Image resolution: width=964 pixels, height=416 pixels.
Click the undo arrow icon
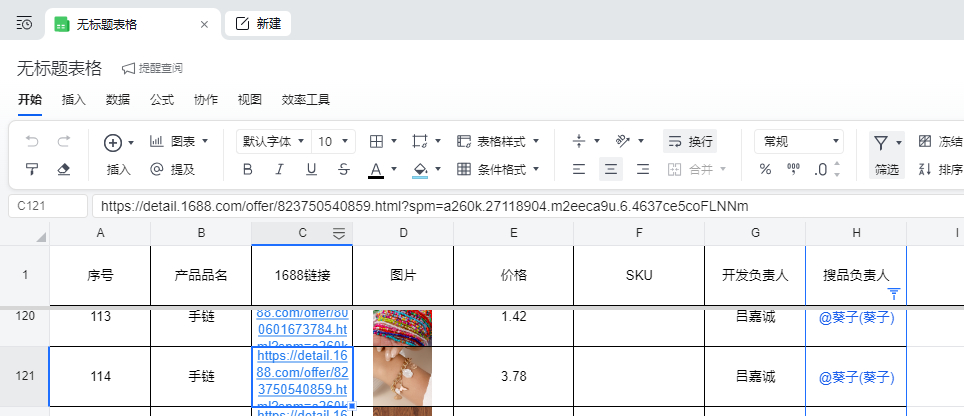coord(32,142)
